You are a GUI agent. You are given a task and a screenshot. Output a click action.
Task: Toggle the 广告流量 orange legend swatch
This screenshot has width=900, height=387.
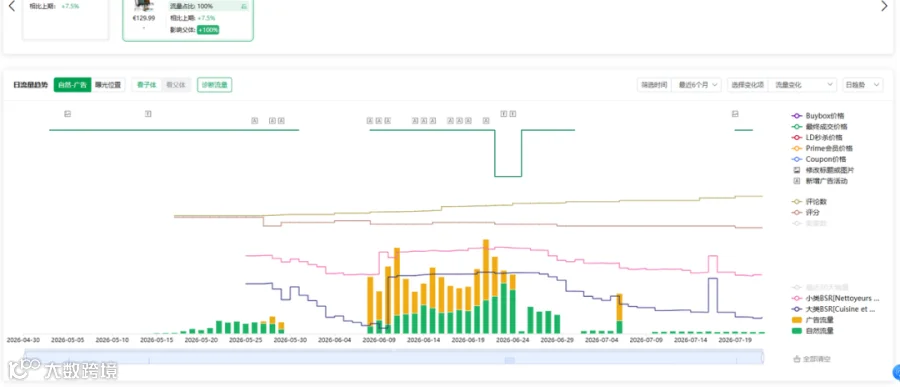point(797,319)
